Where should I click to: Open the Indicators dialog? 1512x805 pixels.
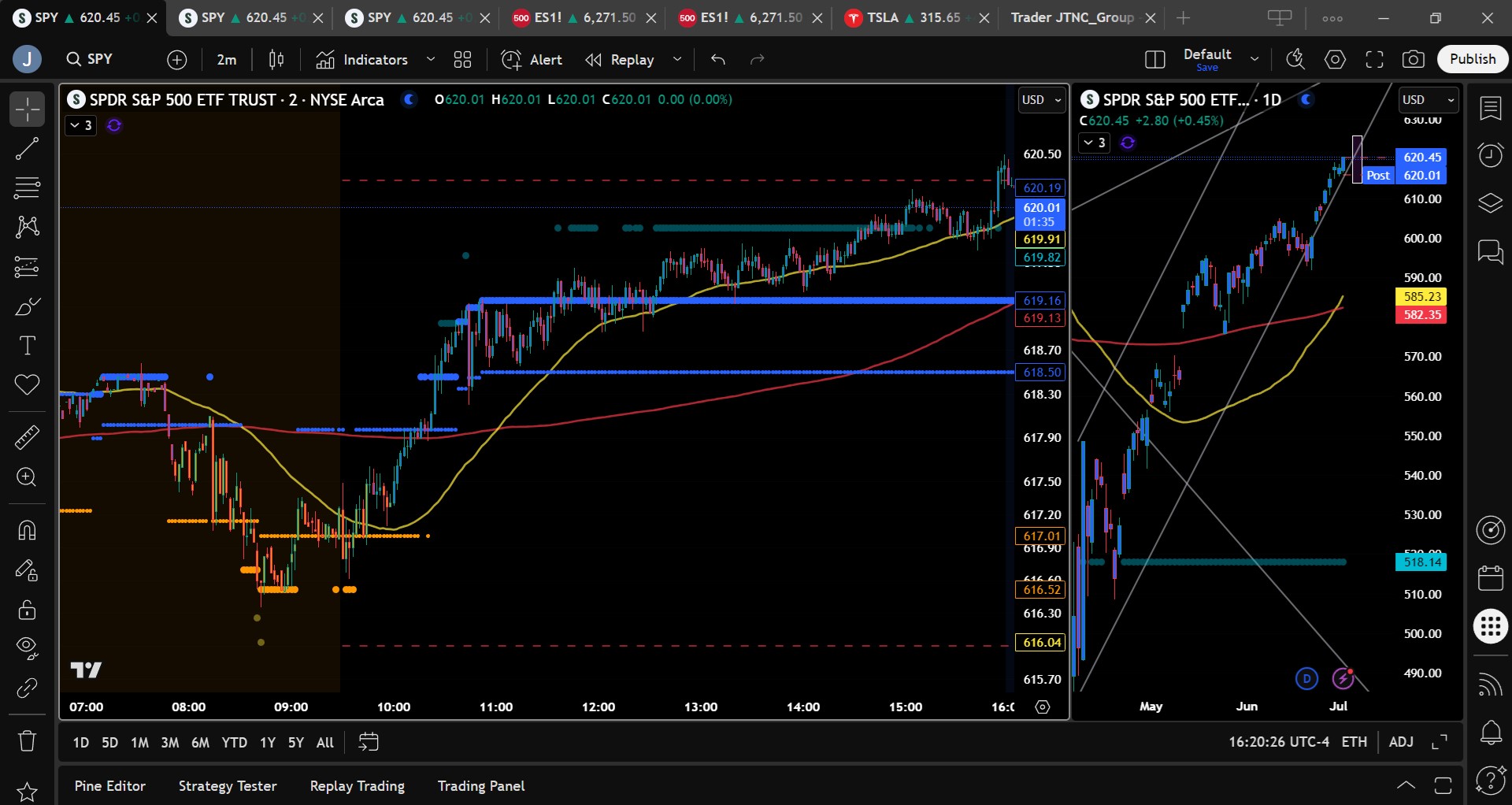click(x=362, y=59)
